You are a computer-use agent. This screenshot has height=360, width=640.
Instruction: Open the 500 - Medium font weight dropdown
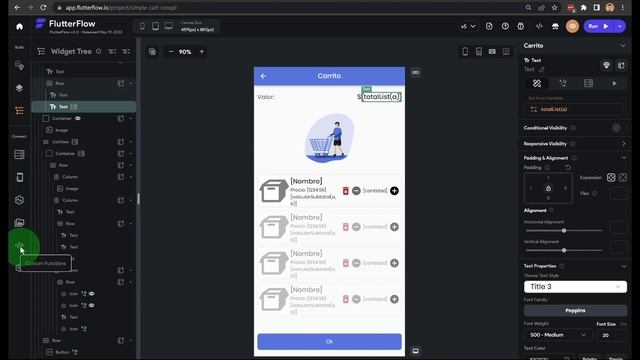pos(557,335)
